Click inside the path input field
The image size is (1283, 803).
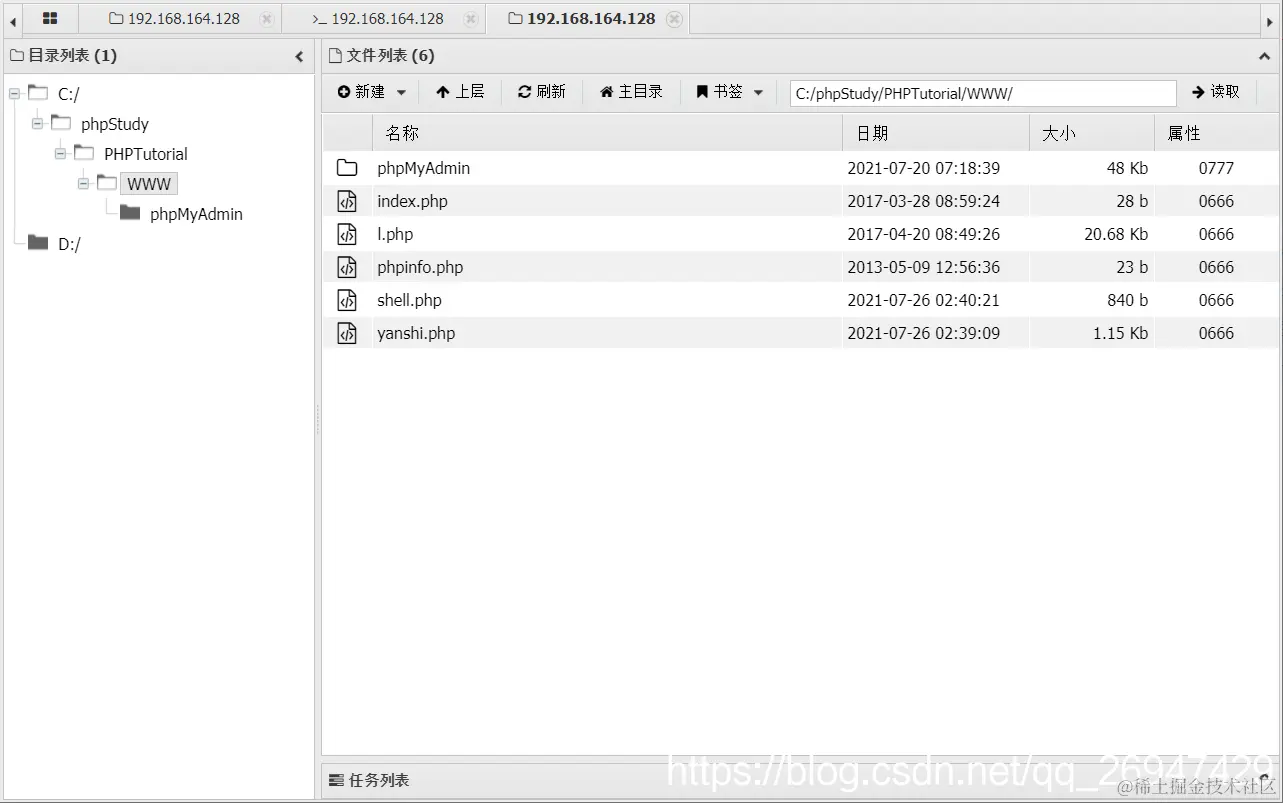coord(980,92)
